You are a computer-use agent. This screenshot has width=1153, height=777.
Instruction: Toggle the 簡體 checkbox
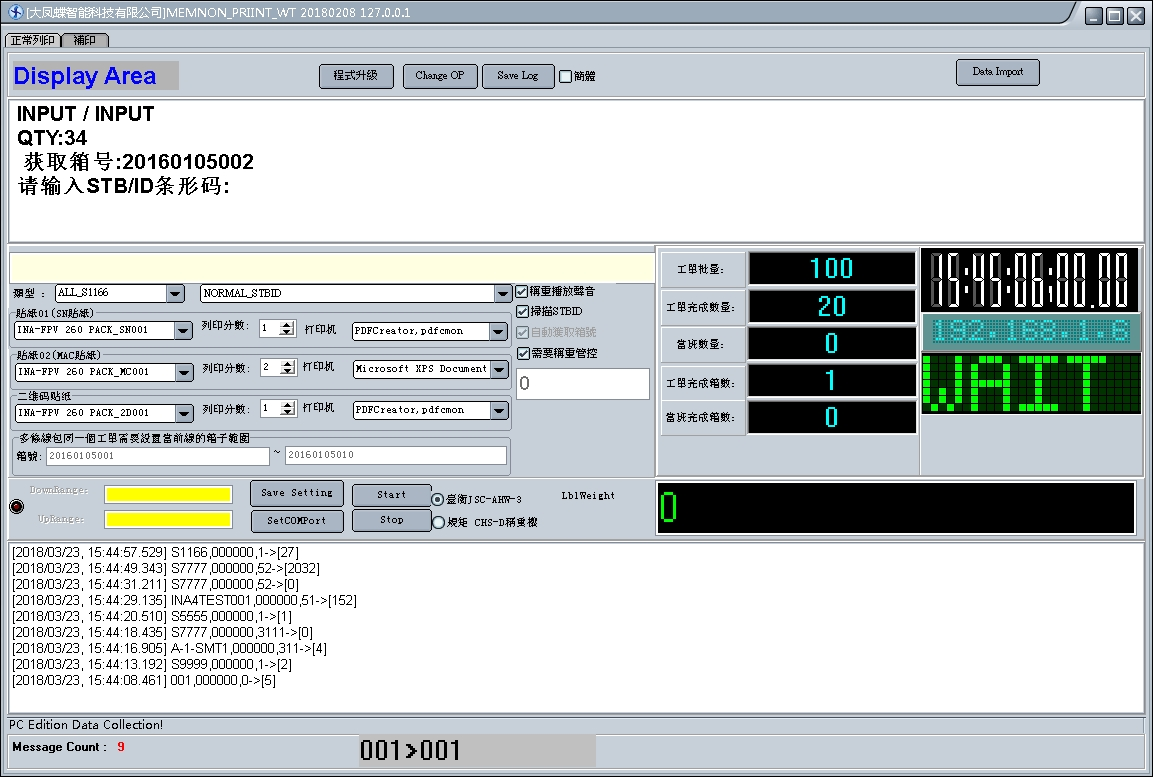tap(565, 76)
